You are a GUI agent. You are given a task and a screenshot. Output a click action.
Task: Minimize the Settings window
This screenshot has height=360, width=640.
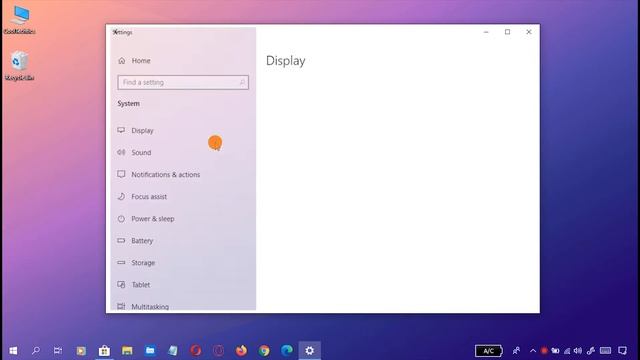point(486,32)
